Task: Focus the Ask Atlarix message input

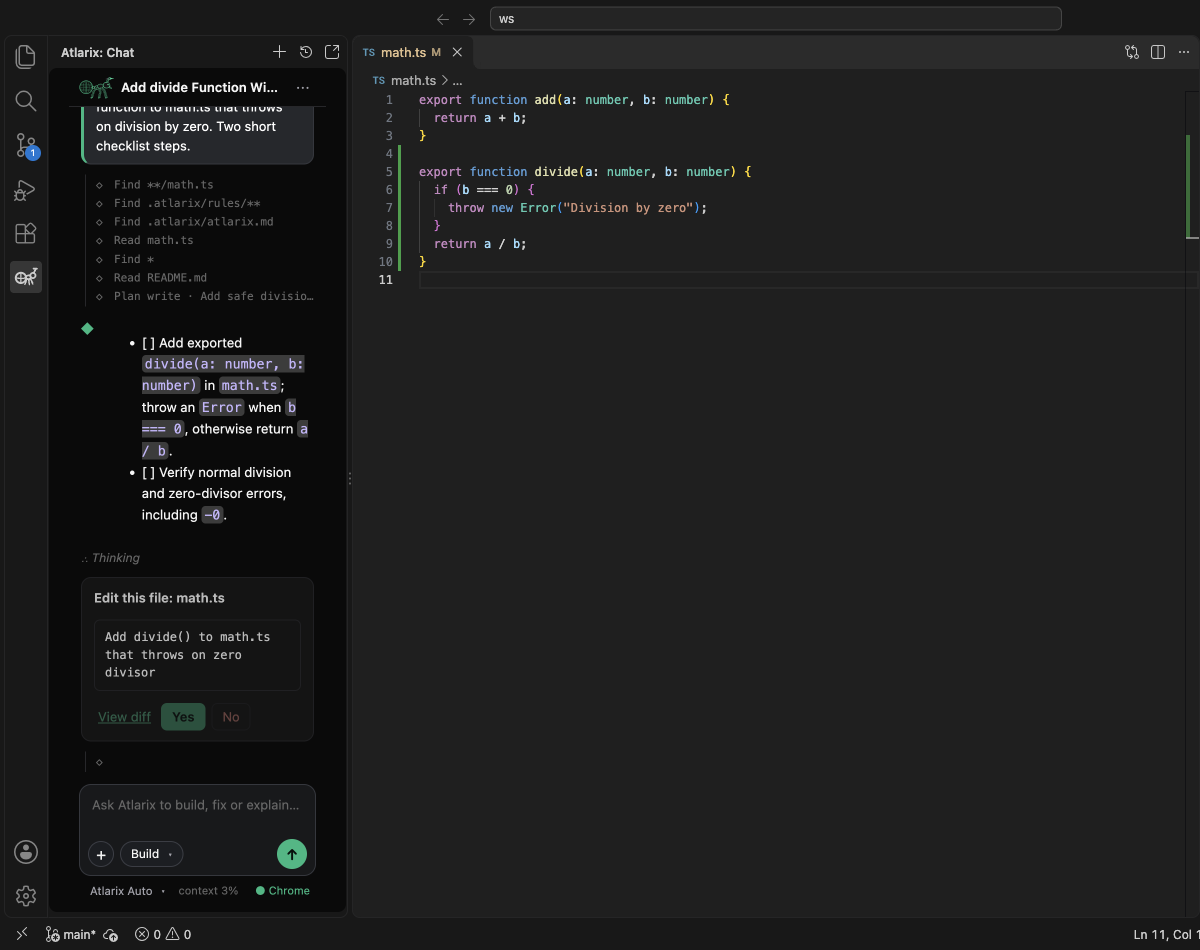Action: click(x=197, y=805)
